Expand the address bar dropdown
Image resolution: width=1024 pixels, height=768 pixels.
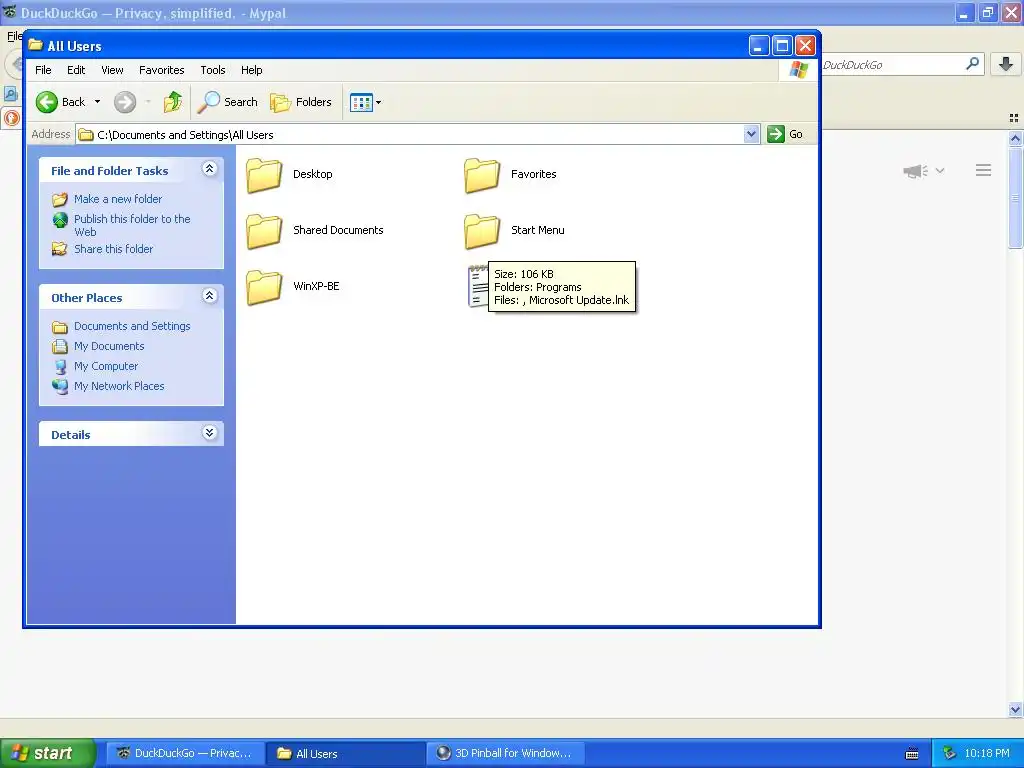click(751, 134)
